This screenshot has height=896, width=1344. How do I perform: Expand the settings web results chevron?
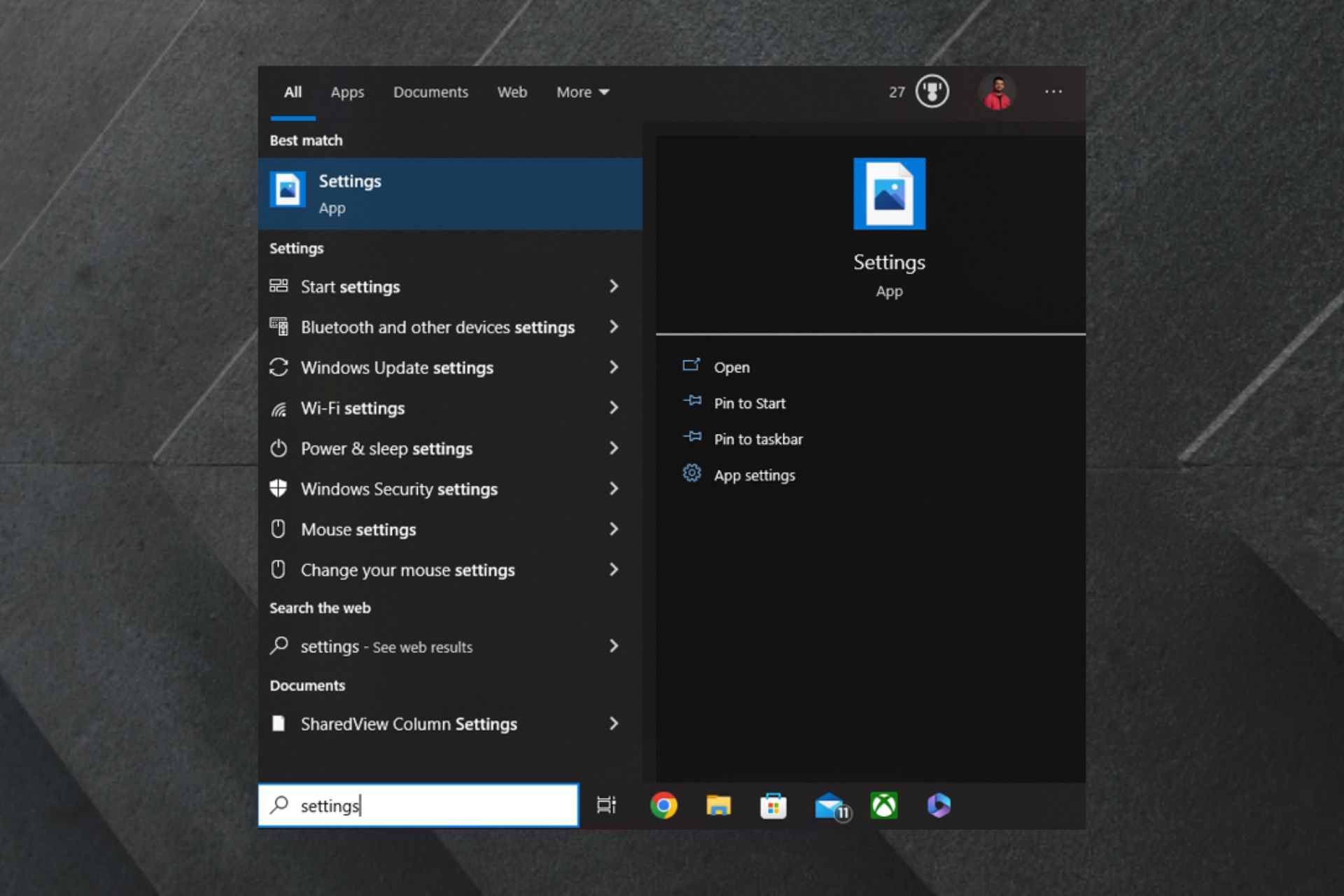point(614,646)
